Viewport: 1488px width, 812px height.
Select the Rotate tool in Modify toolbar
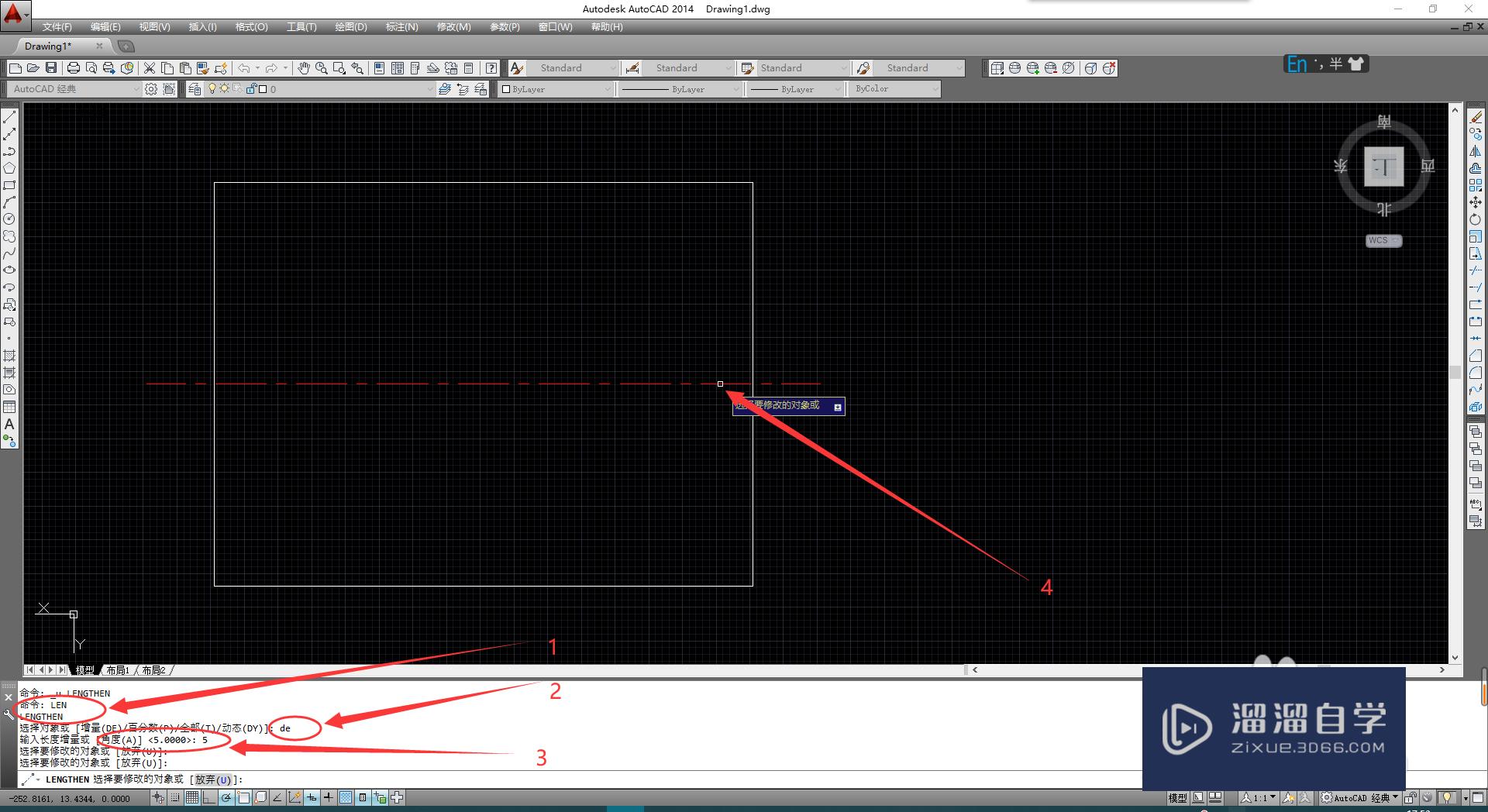(1476, 219)
